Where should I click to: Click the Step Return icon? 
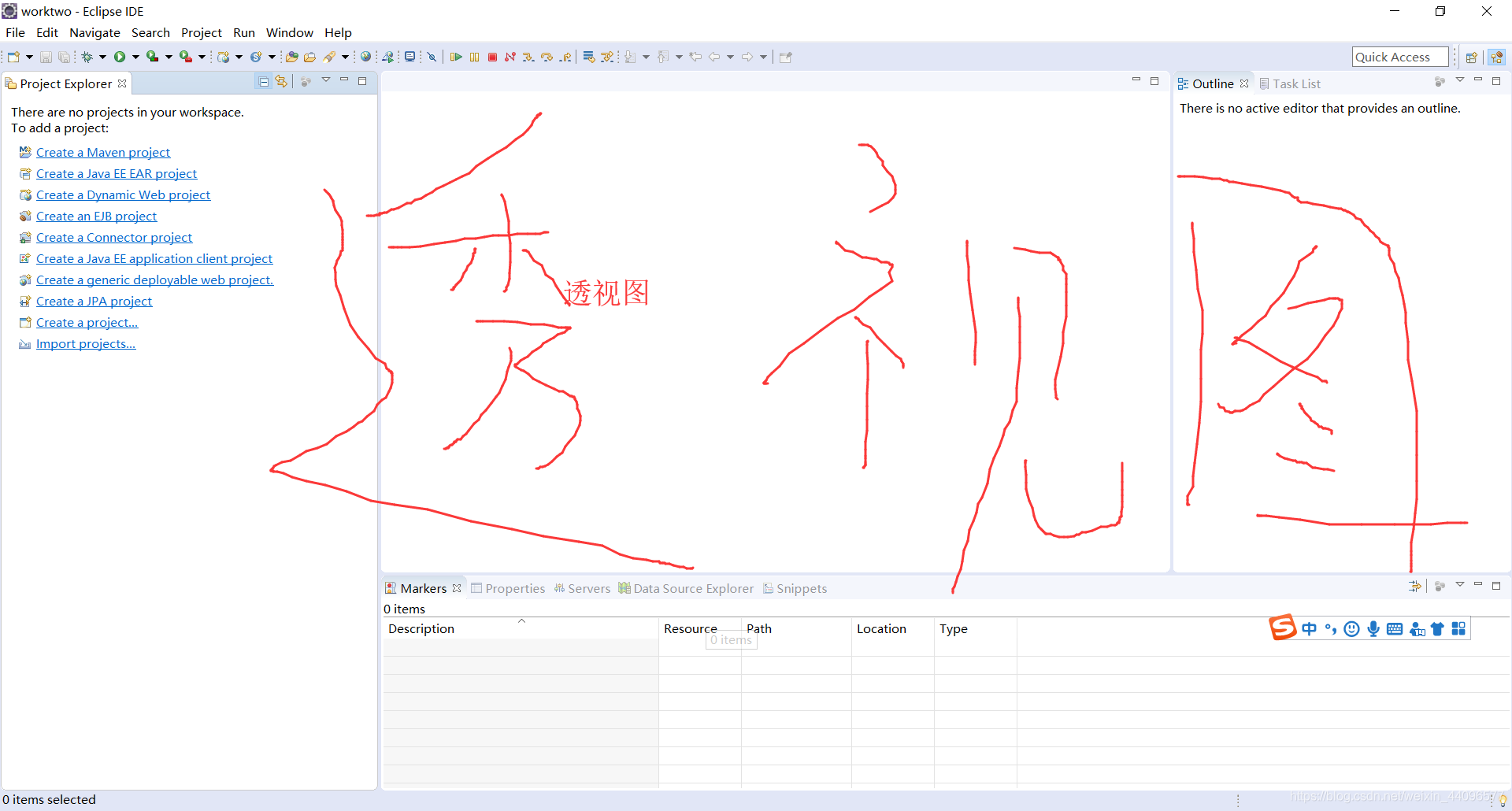(x=565, y=57)
